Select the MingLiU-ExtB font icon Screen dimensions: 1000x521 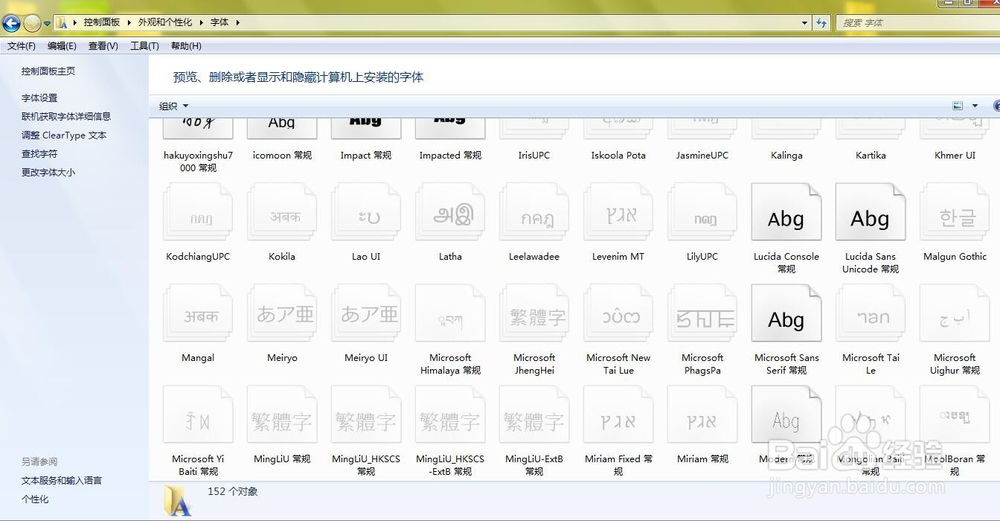534,415
